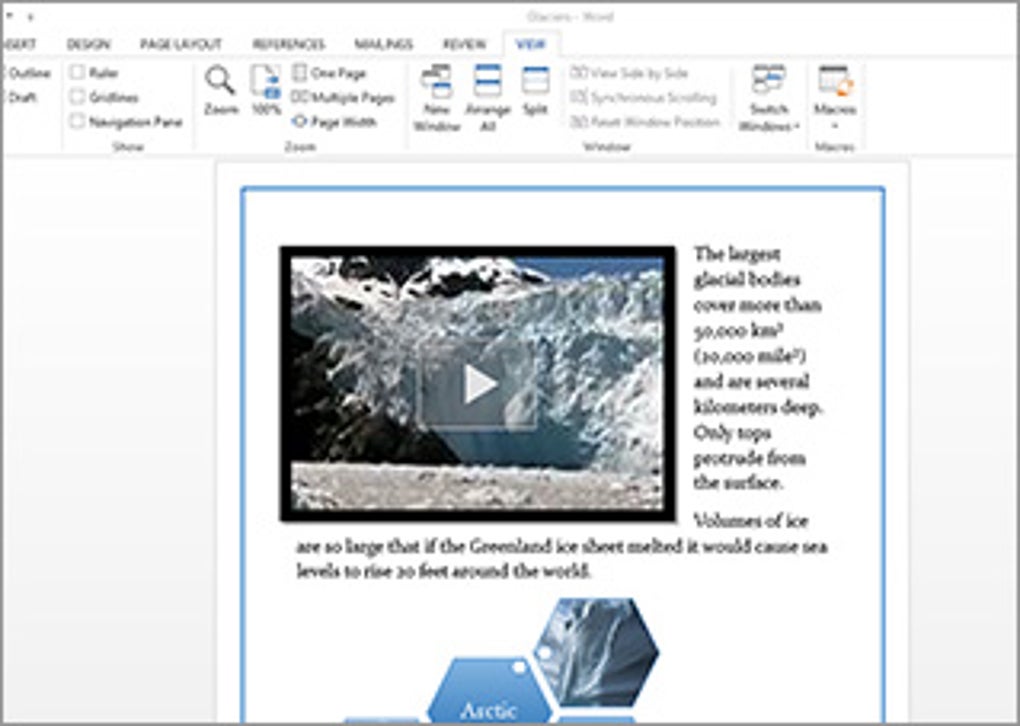Image resolution: width=1020 pixels, height=726 pixels.
Task: Switch to the Review tab
Action: click(464, 44)
